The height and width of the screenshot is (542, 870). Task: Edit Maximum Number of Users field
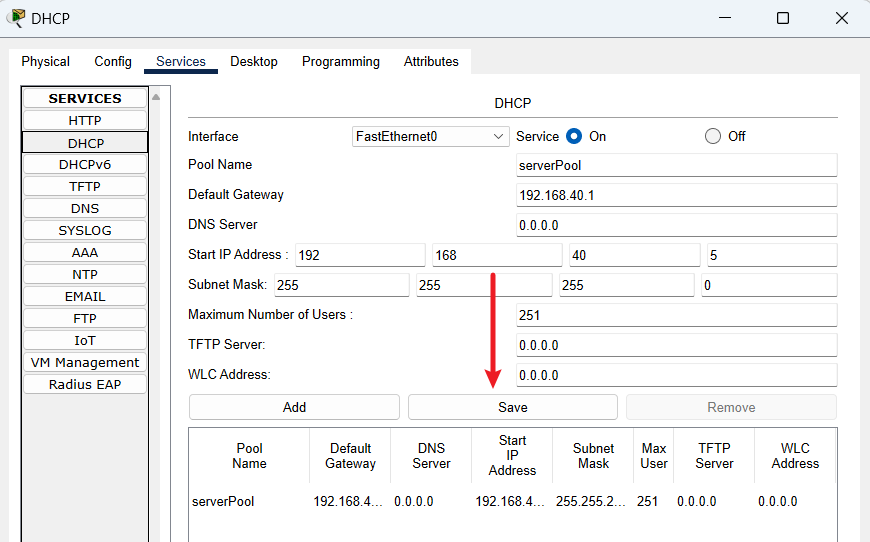tap(676, 315)
